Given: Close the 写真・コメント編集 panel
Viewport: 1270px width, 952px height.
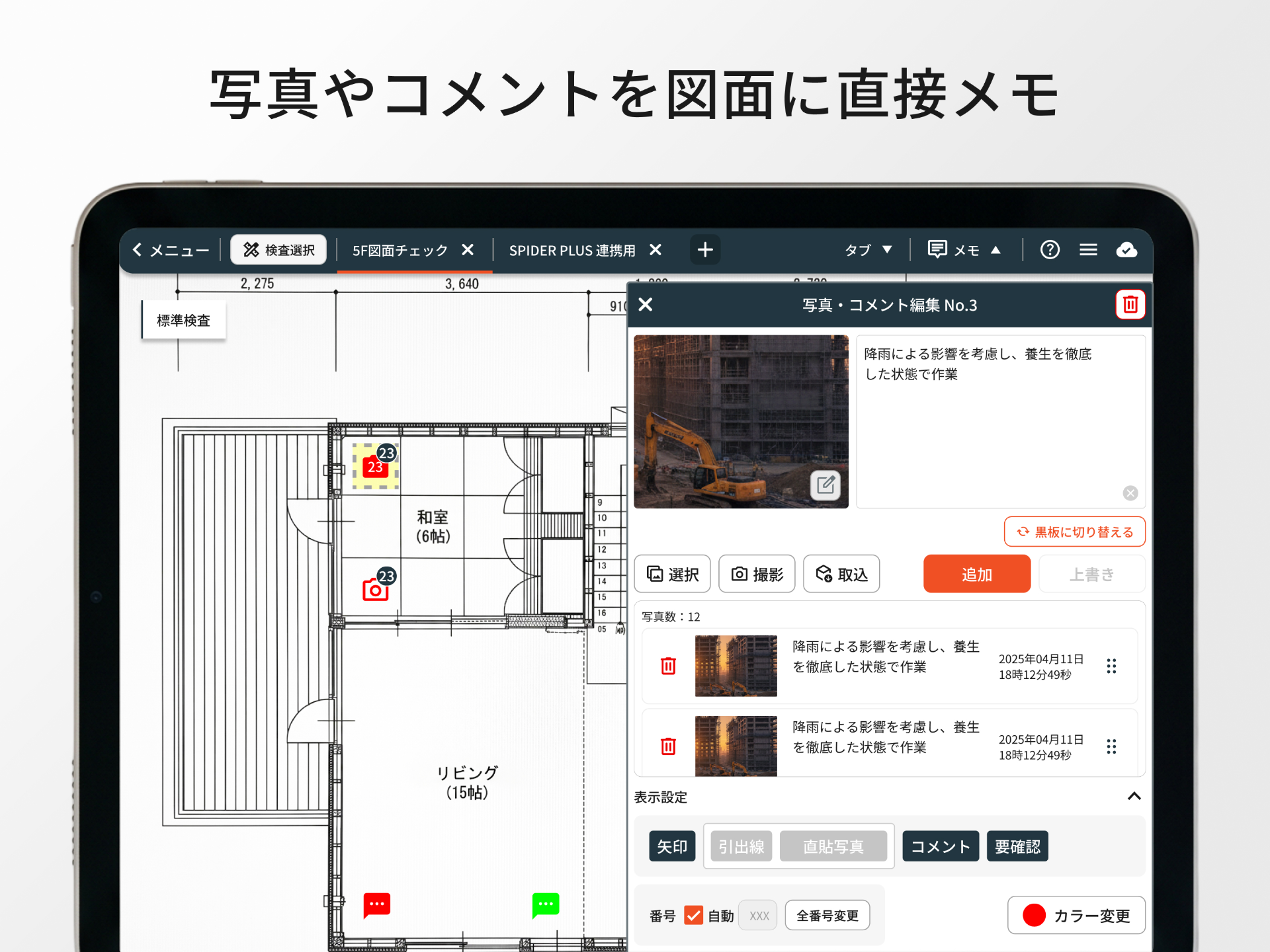Looking at the screenshot, I should pyautogui.click(x=646, y=304).
